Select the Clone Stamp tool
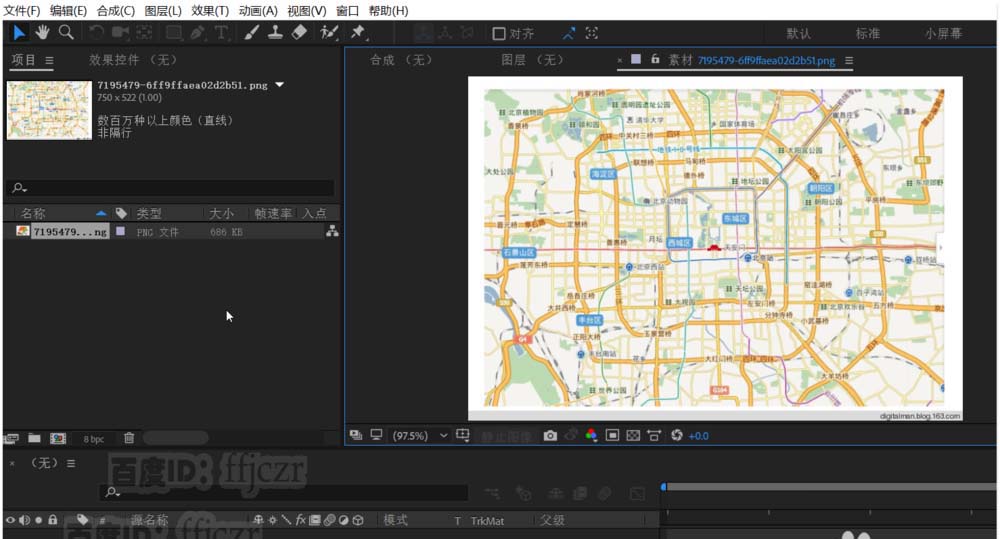Image resolution: width=1000 pixels, height=539 pixels. pos(275,33)
